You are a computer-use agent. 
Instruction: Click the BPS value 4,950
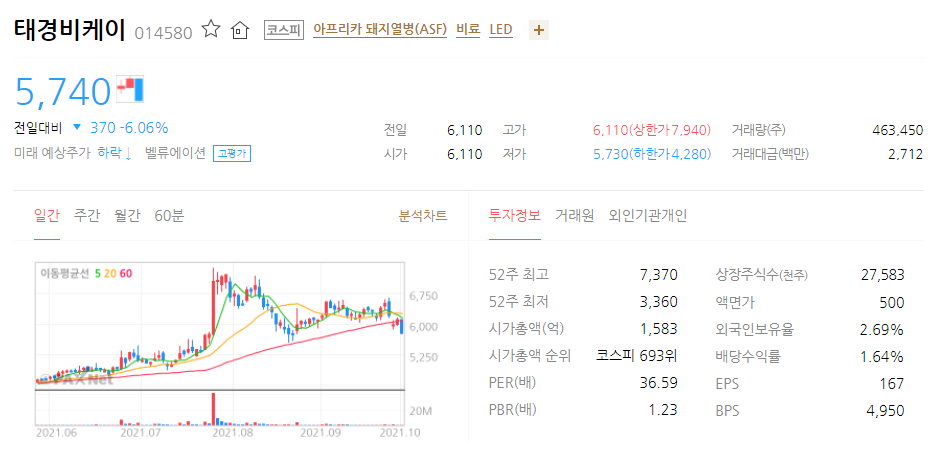[885, 410]
